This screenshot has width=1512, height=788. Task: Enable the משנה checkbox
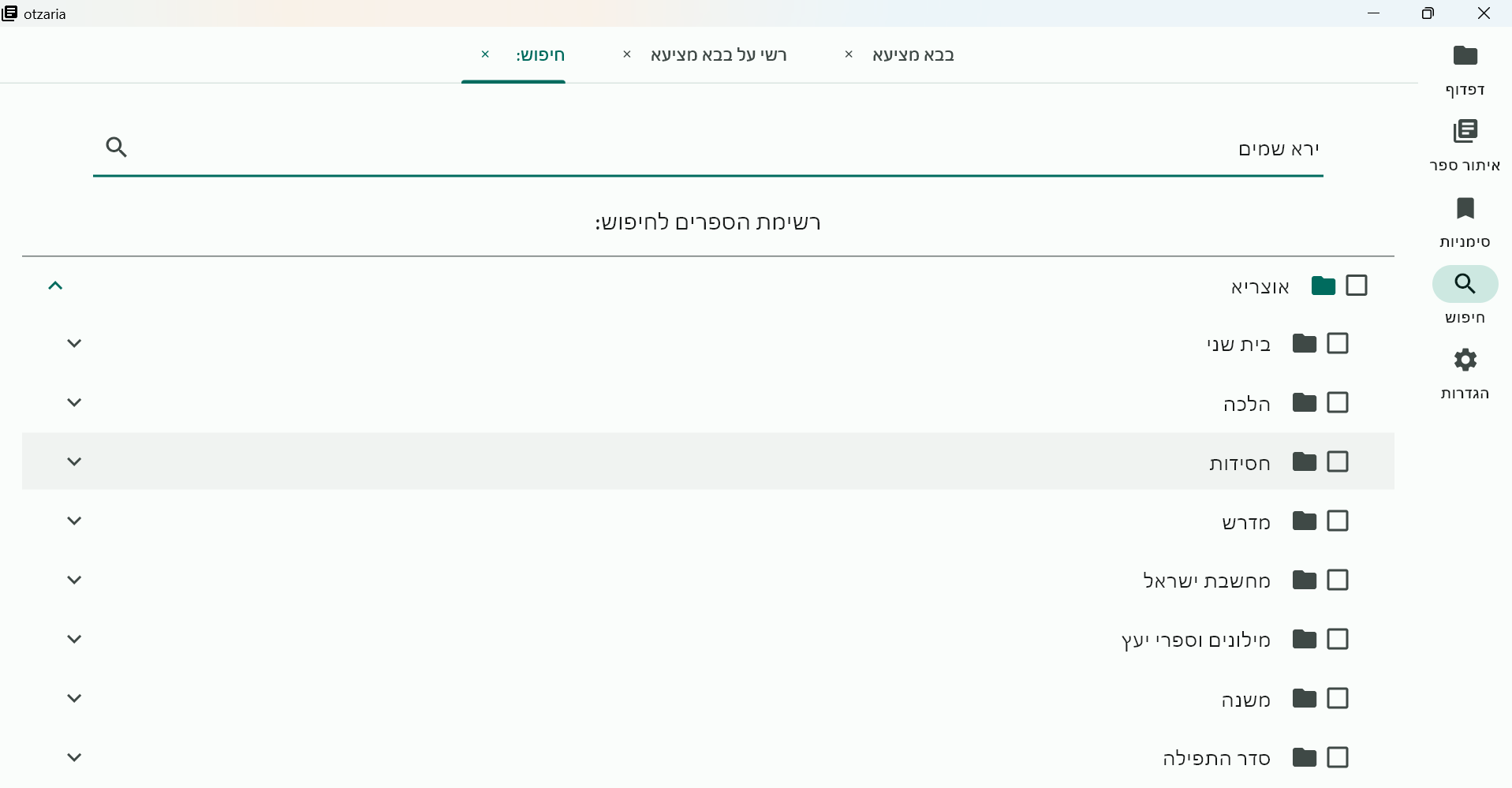click(1337, 698)
